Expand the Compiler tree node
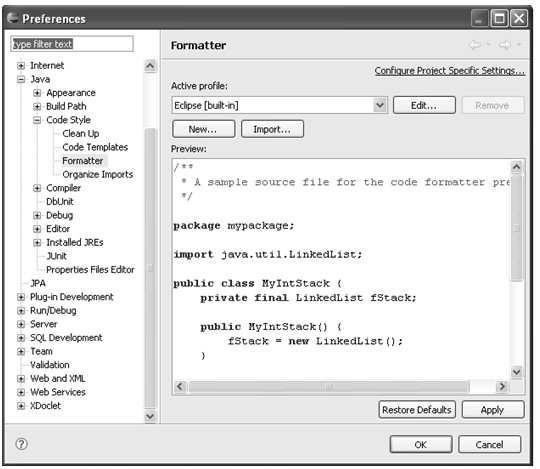Screen dimensions: 540x469 pyautogui.click(x=37, y=188)
